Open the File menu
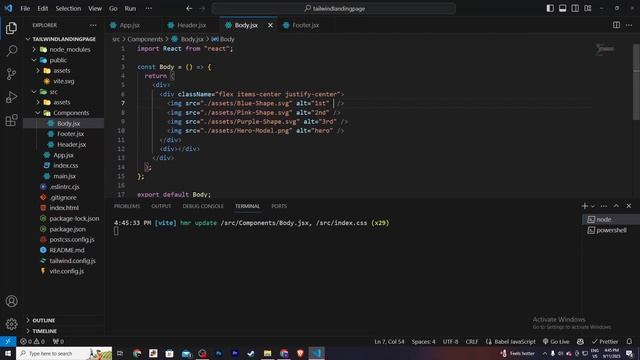The image size is (640, 360). (x=25, y=8)
